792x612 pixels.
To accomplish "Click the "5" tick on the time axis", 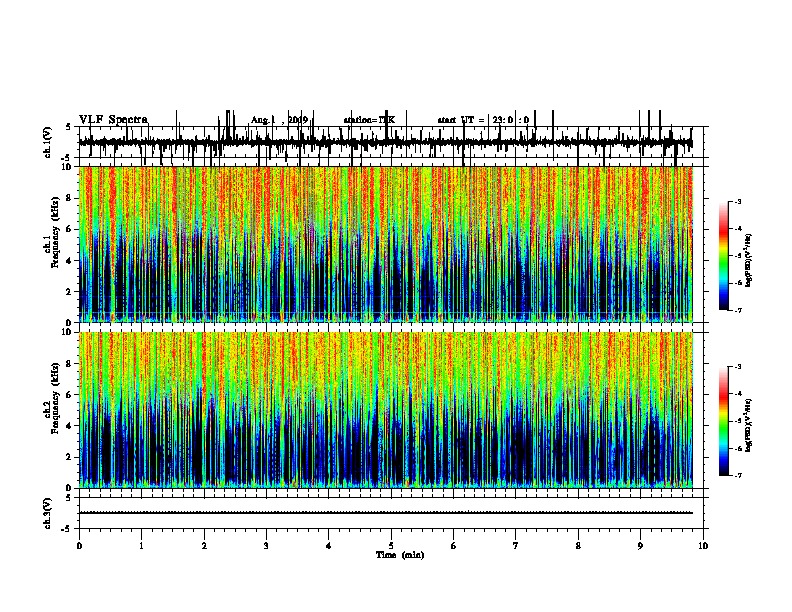I will coord(391,546).
